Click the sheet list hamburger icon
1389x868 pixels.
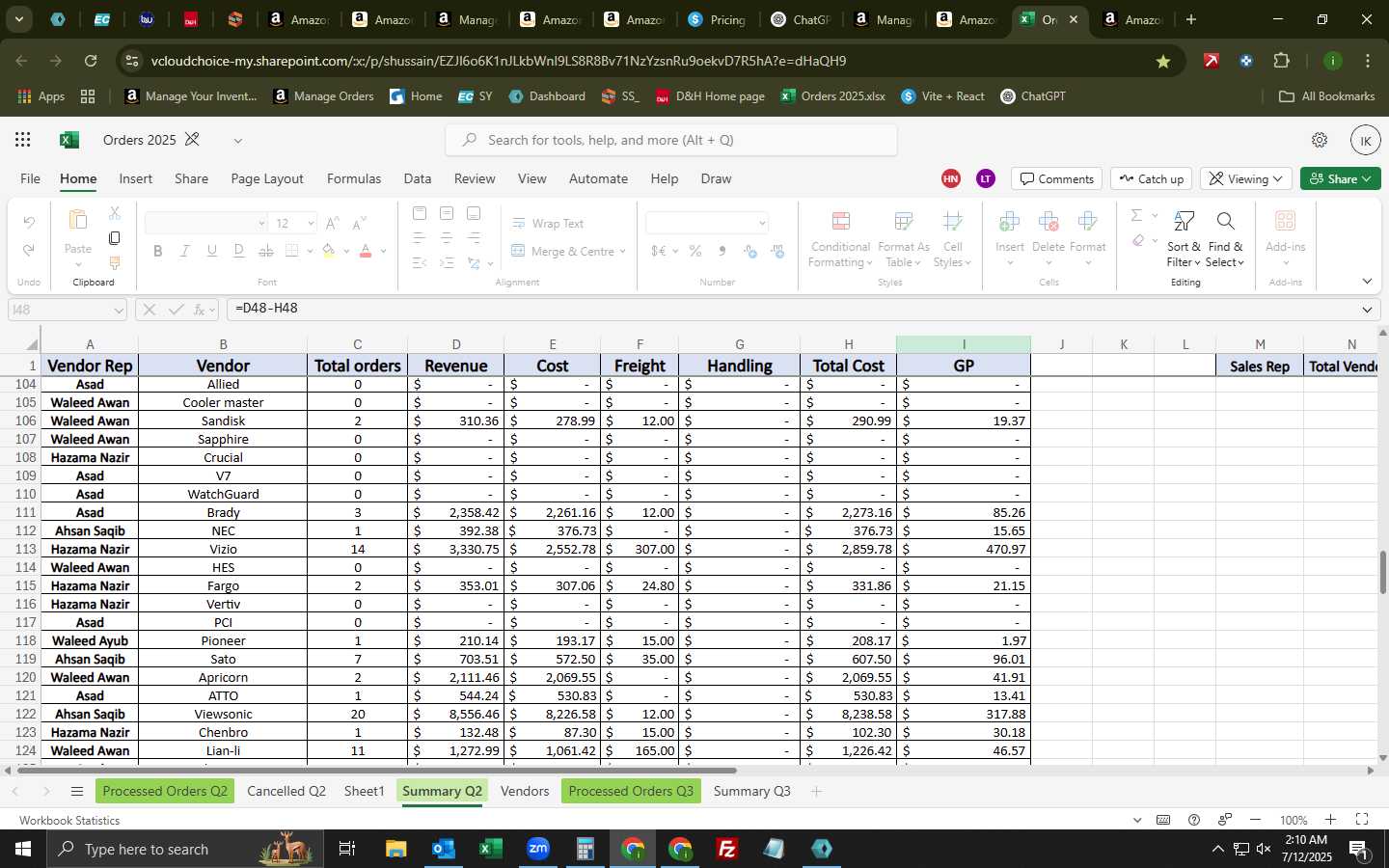(x=77, y=792)
